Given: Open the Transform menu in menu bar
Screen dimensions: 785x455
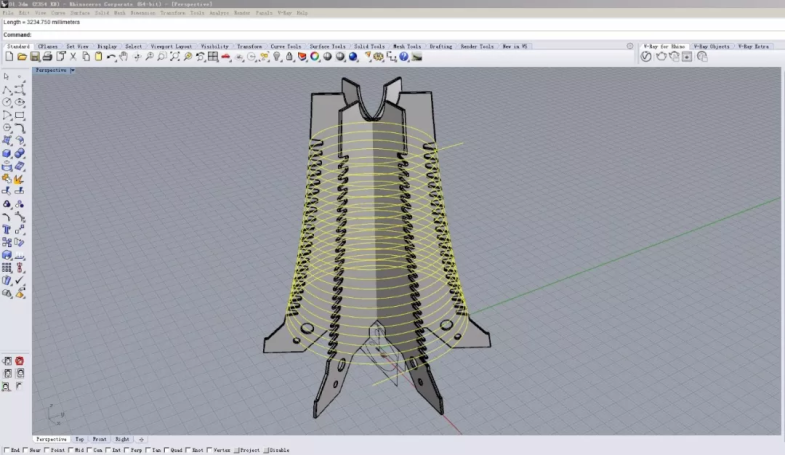Looking at the screenshot, I should pos(172,13).
